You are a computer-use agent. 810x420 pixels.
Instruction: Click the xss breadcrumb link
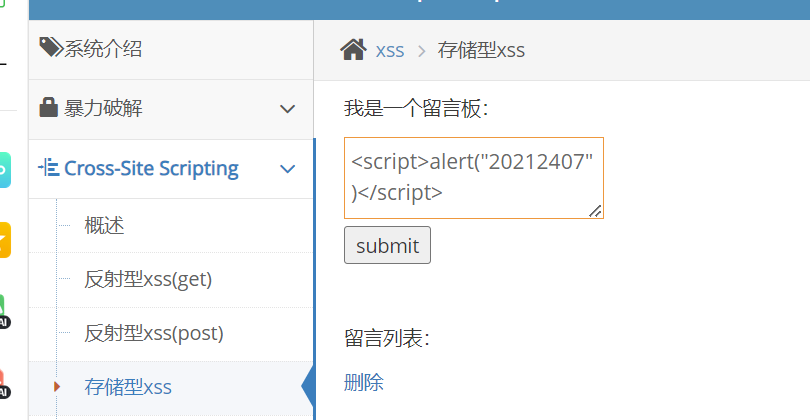[x=390, y=50]
